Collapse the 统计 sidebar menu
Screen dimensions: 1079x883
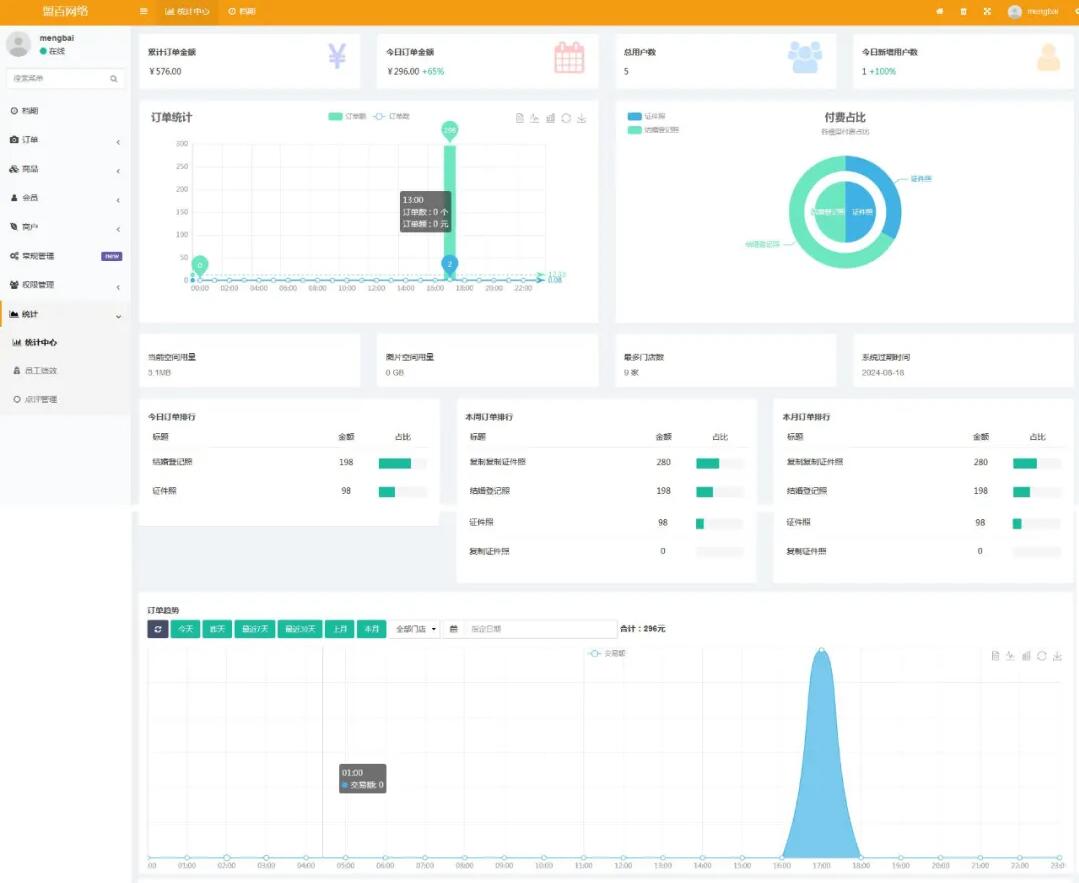(65, 314)
